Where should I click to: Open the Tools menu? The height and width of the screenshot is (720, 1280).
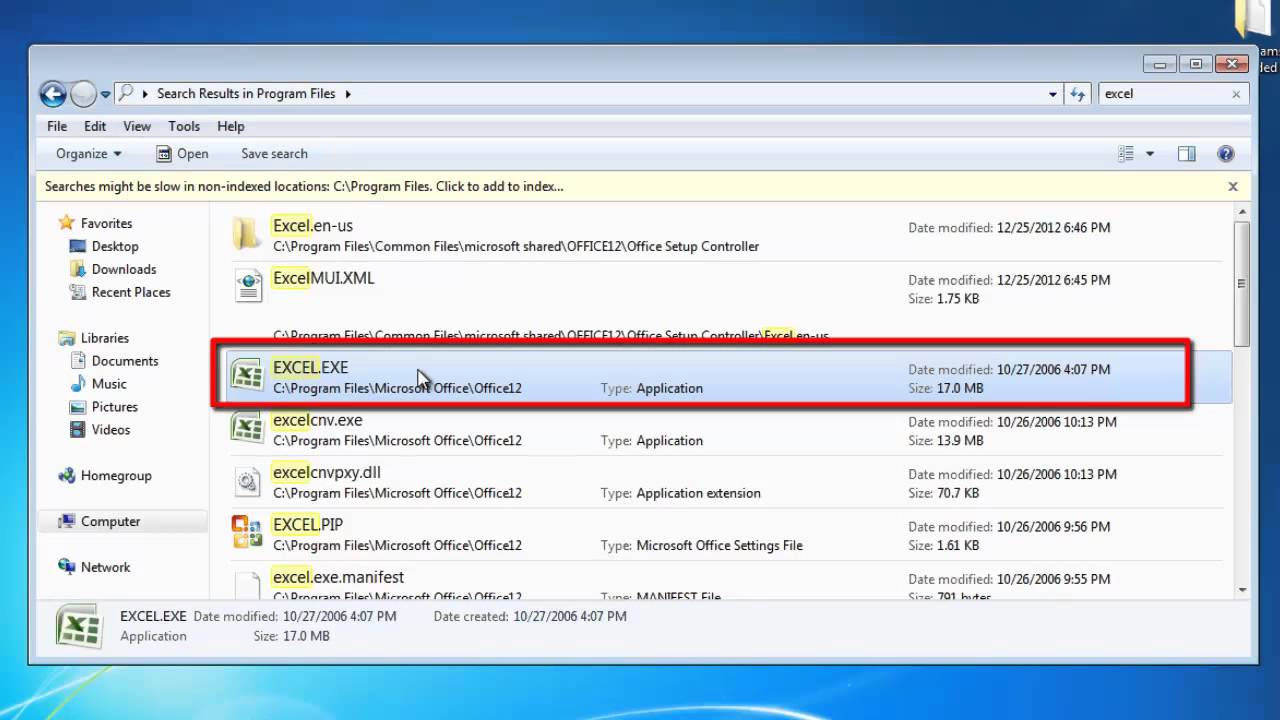tap(184, 126)
